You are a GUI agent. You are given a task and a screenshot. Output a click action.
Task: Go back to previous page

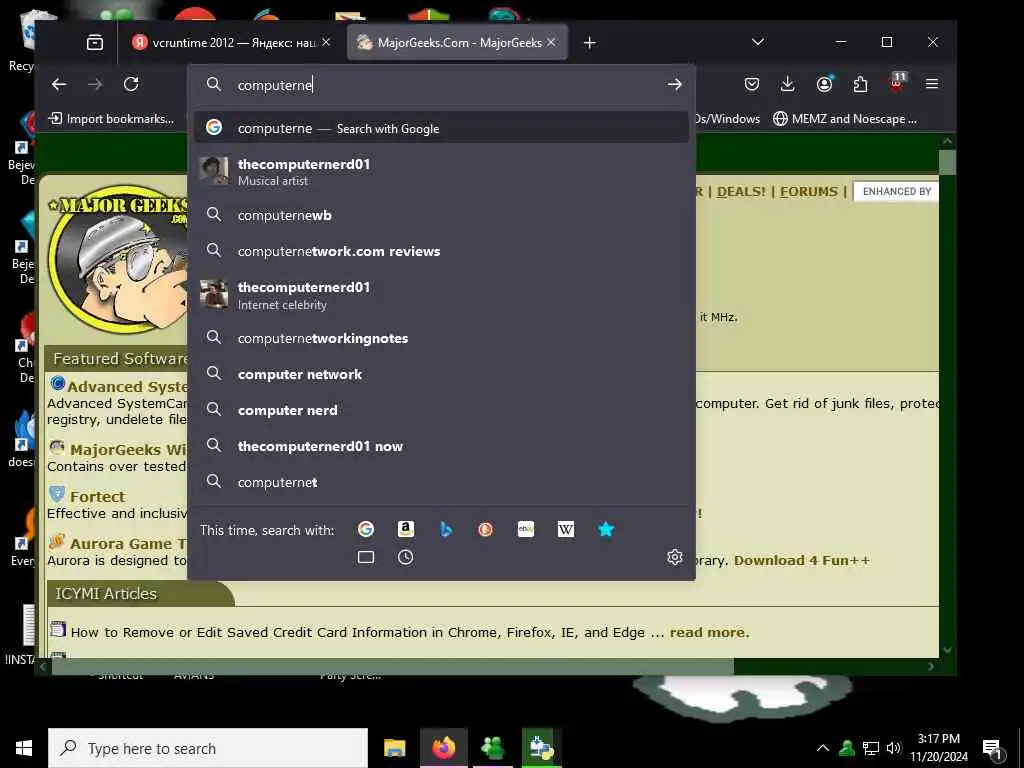59,84
